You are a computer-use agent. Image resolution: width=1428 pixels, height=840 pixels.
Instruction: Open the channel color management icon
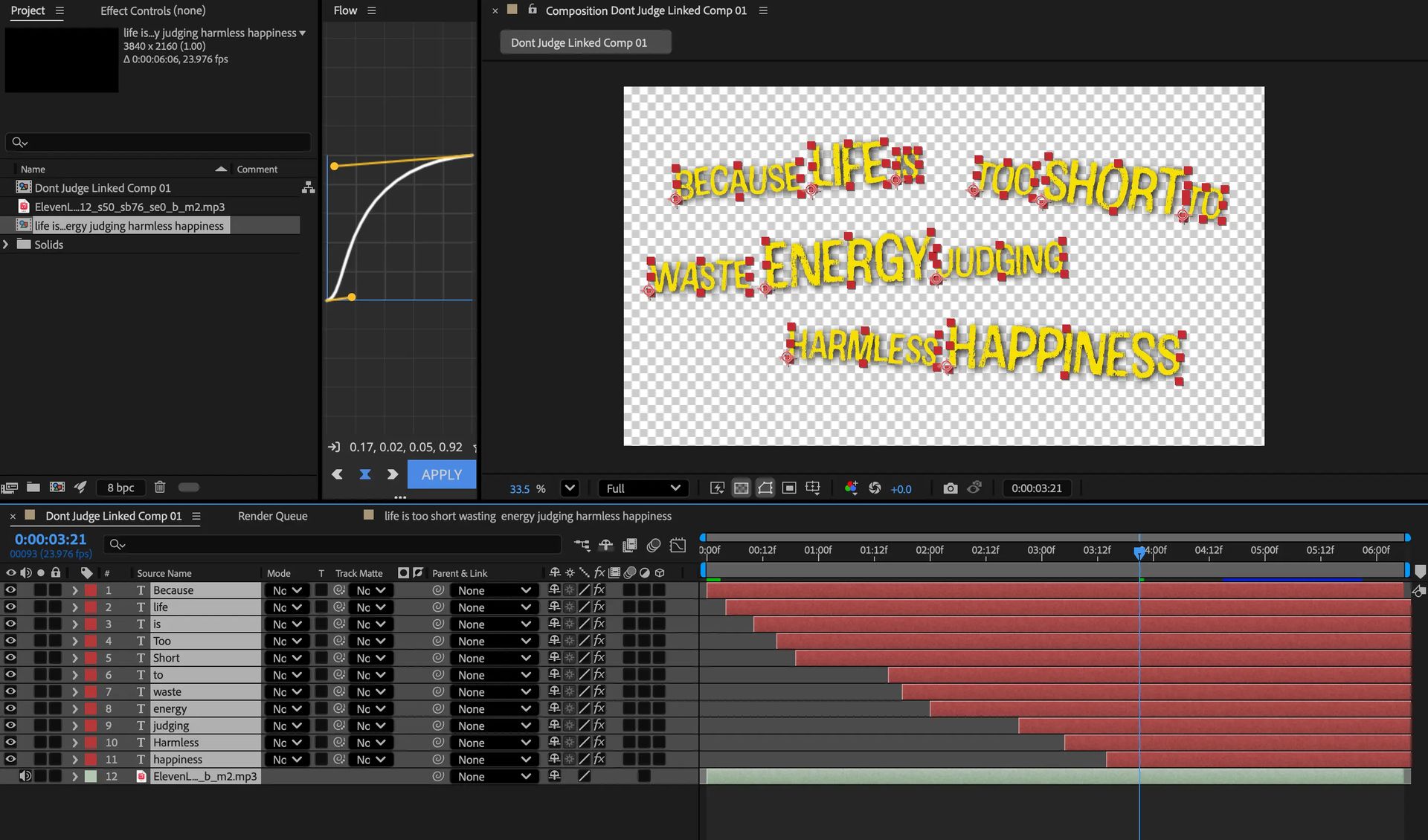point(851,488)
